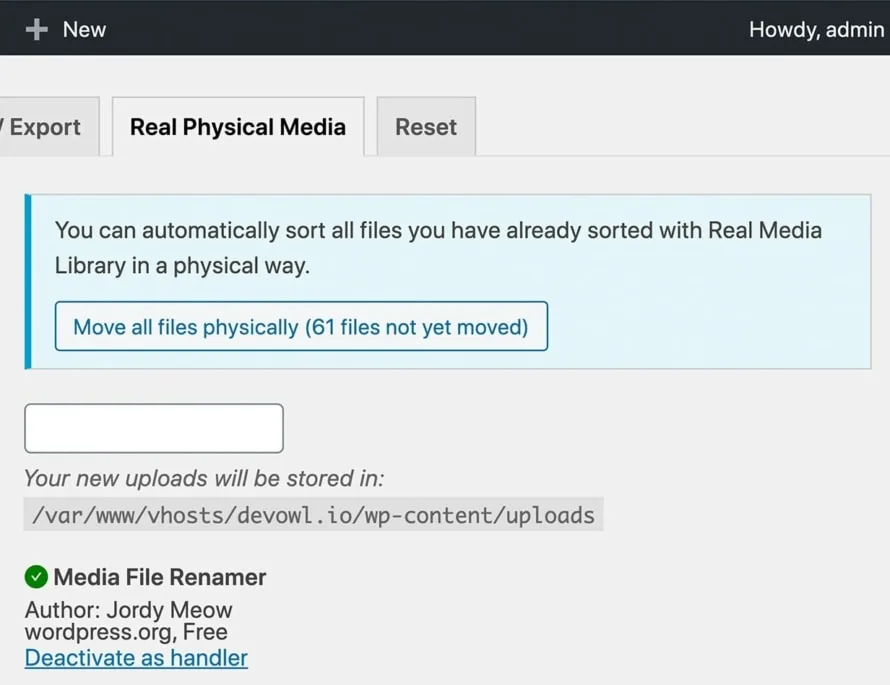Click the automatic sorting info notice text

(x=438, y=248)
